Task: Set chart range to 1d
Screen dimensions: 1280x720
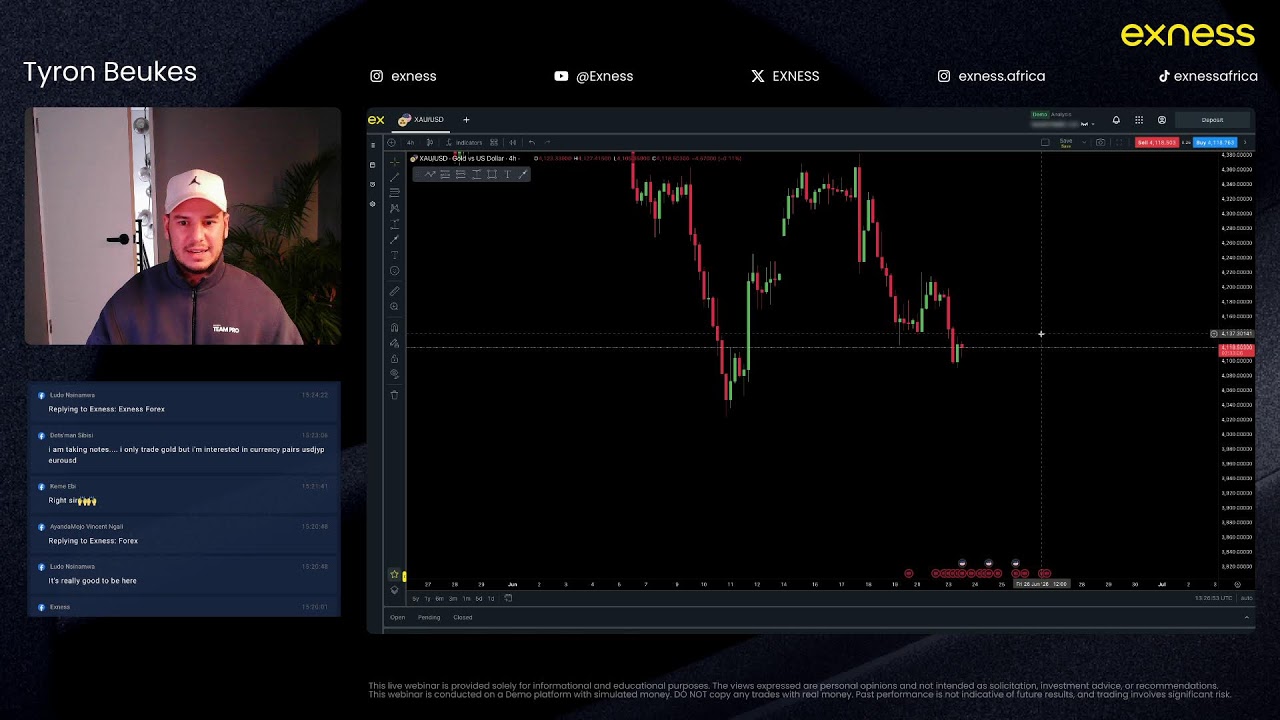Action: pos(491,598)
